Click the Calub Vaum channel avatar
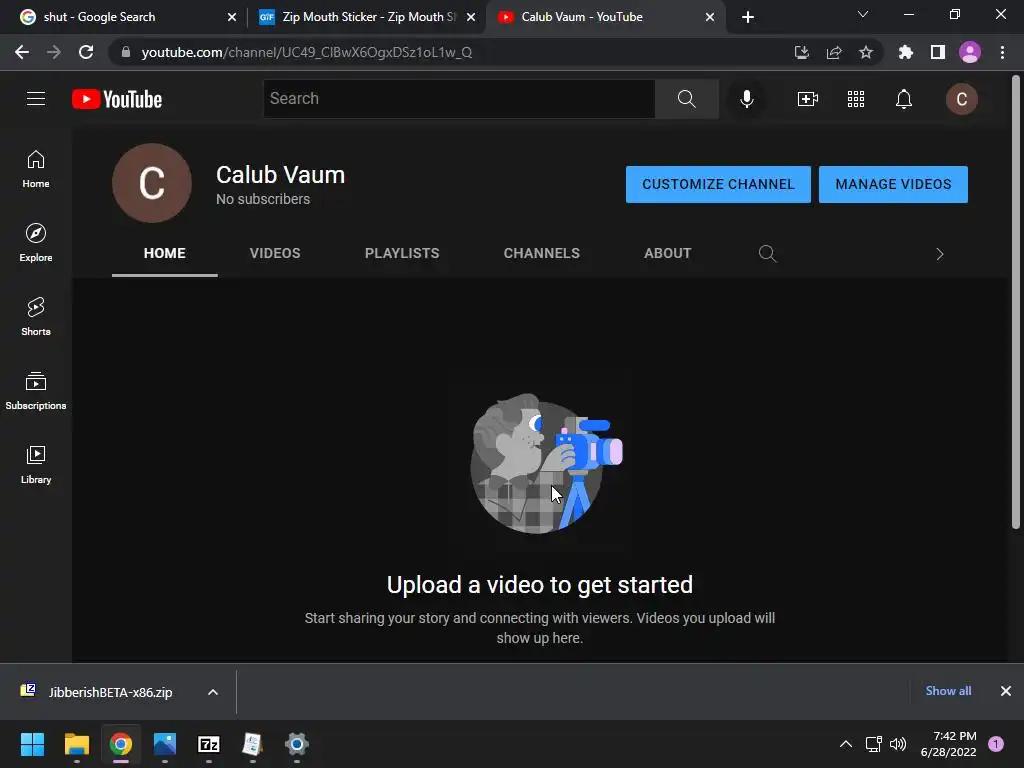This screenshot has height=768, width=1024. point(152,183)
